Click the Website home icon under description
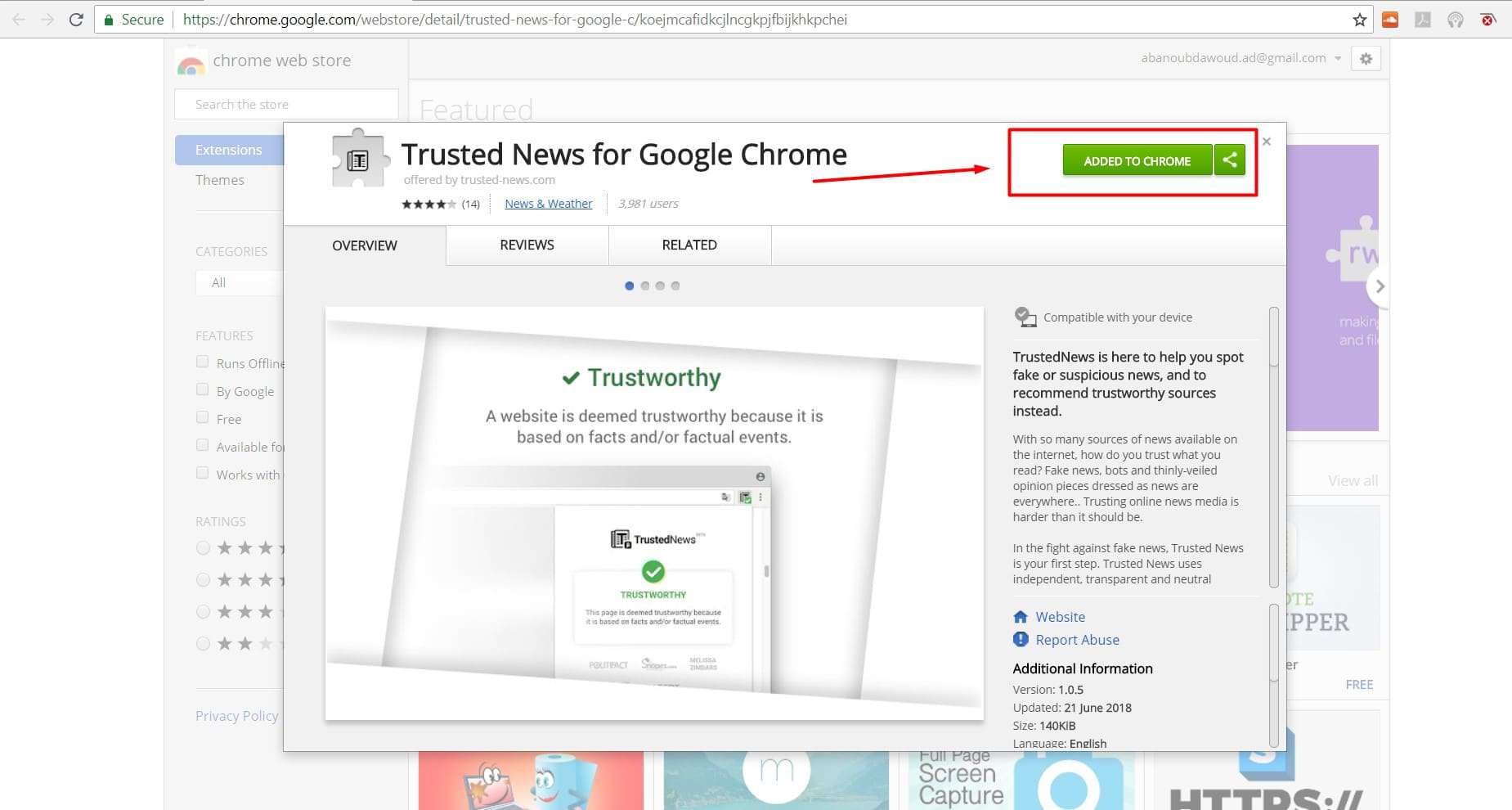 (1020, 616)
